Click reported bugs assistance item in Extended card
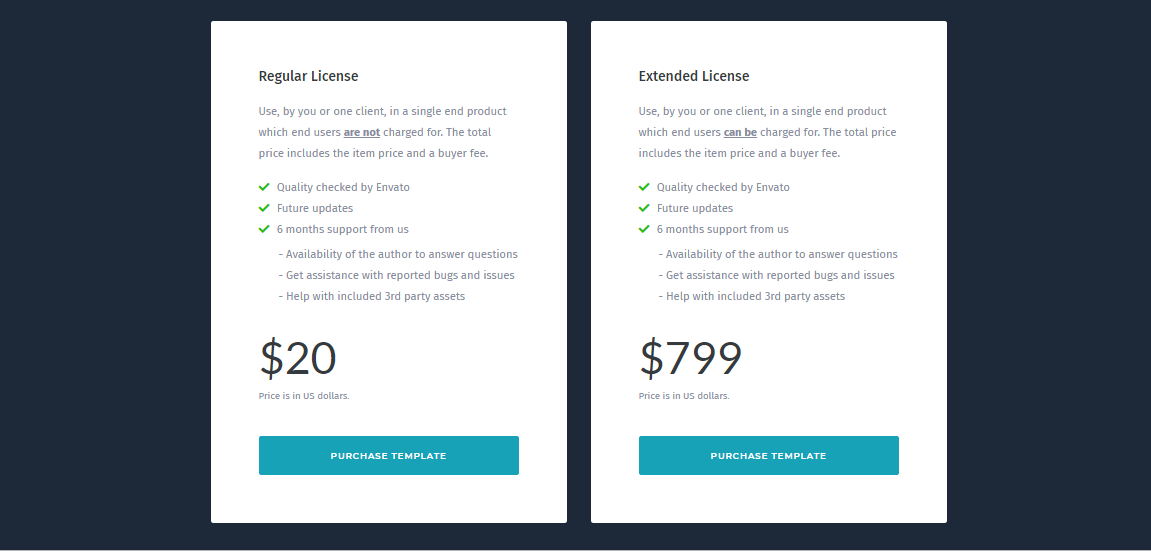This screenshot has height=553, width=1151. pos(776,275)
